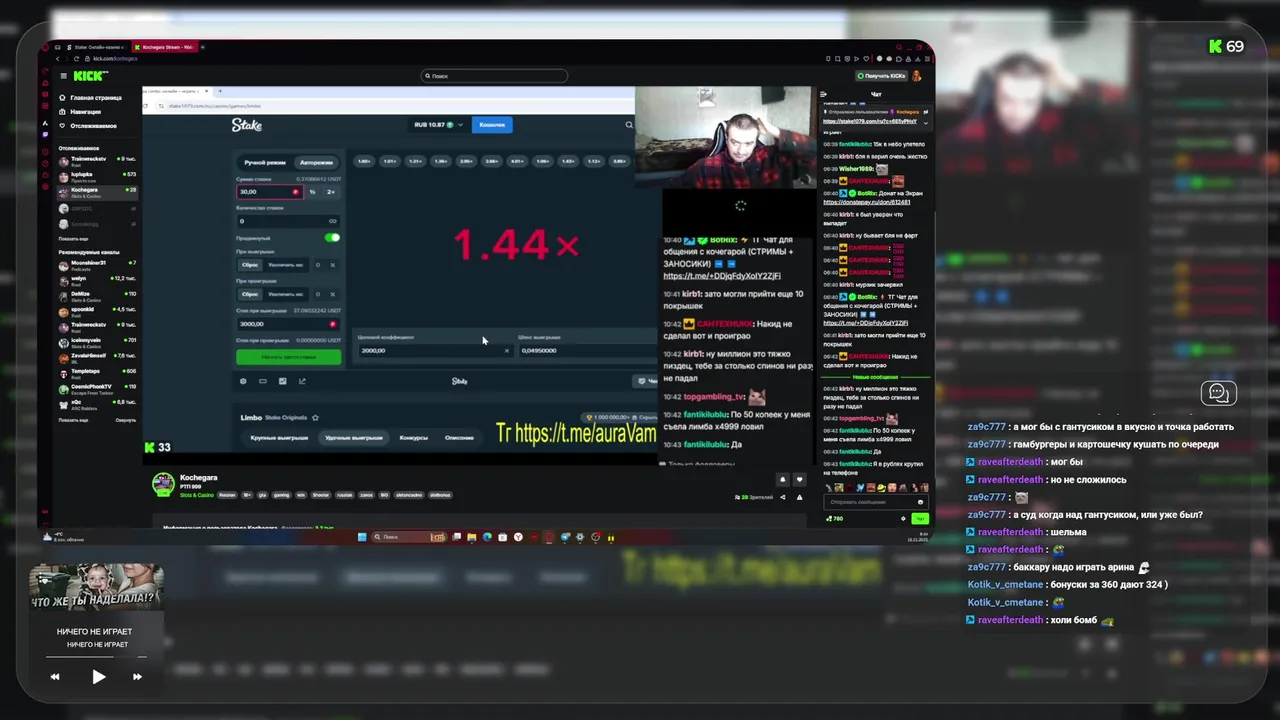The width and height of the screenshot is (1280, 720).
Task: Share the stream via share icon
Action: point(783,497)
